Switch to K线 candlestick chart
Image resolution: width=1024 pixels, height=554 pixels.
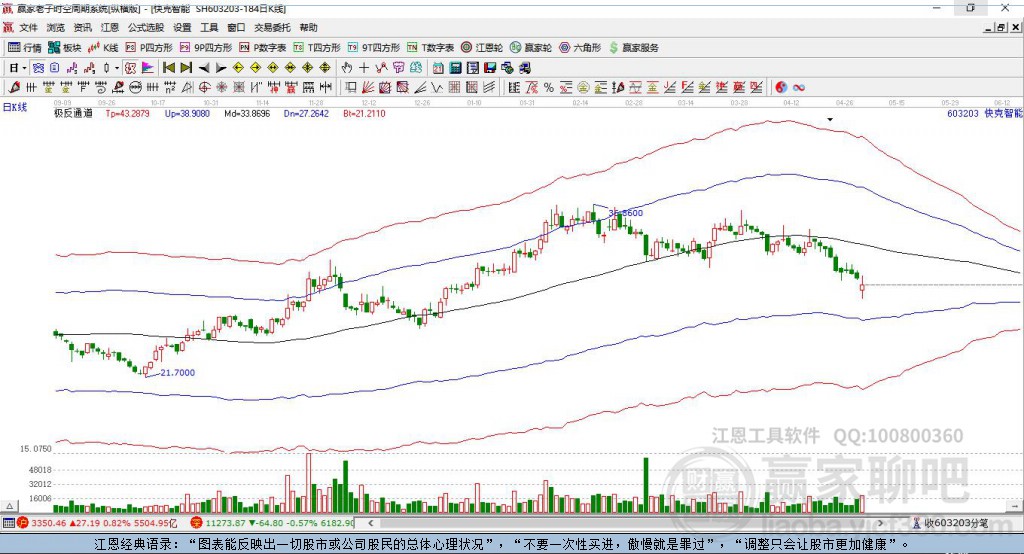pos(103,48)
